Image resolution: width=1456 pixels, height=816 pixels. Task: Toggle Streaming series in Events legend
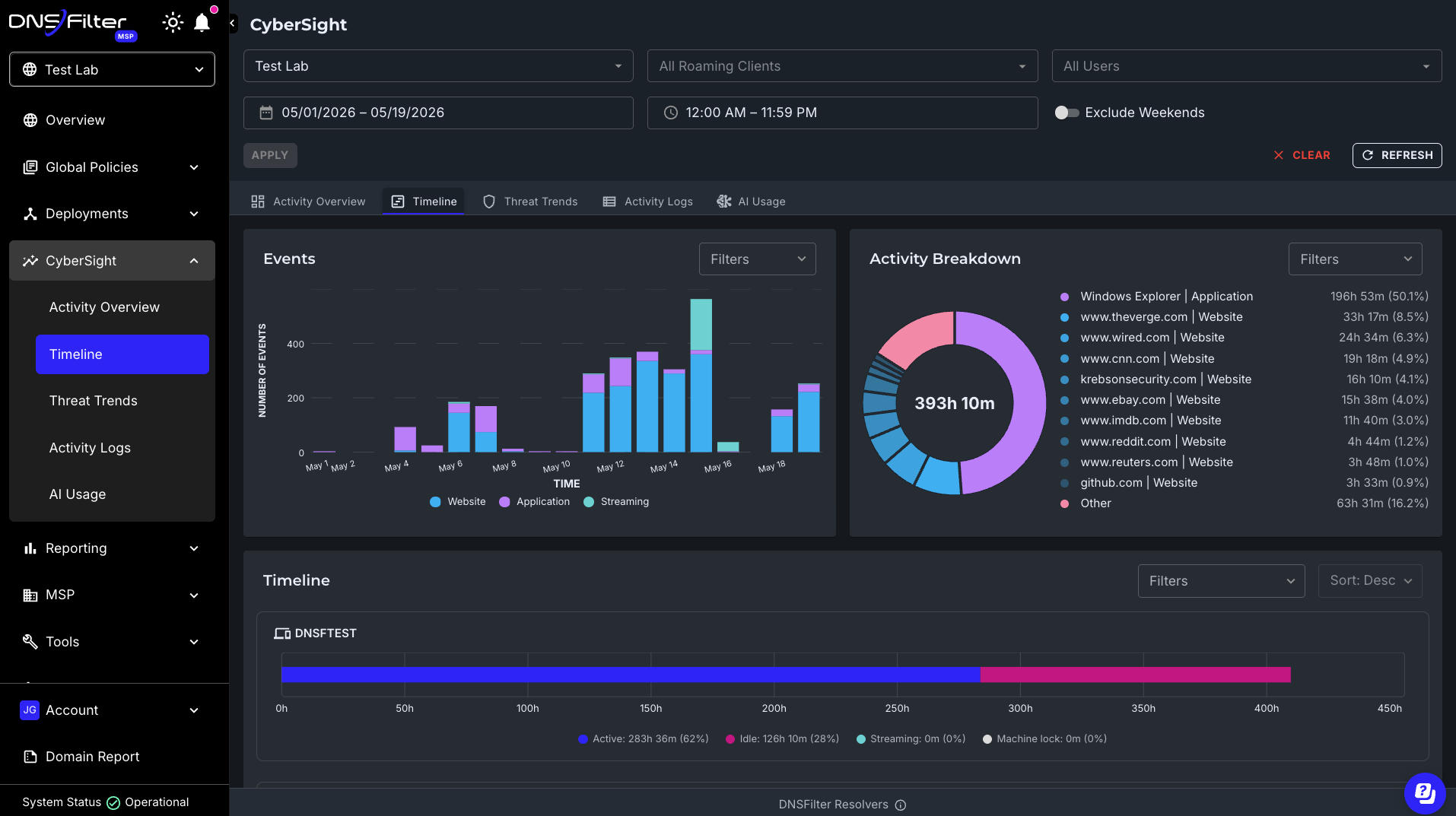[616, 502]
